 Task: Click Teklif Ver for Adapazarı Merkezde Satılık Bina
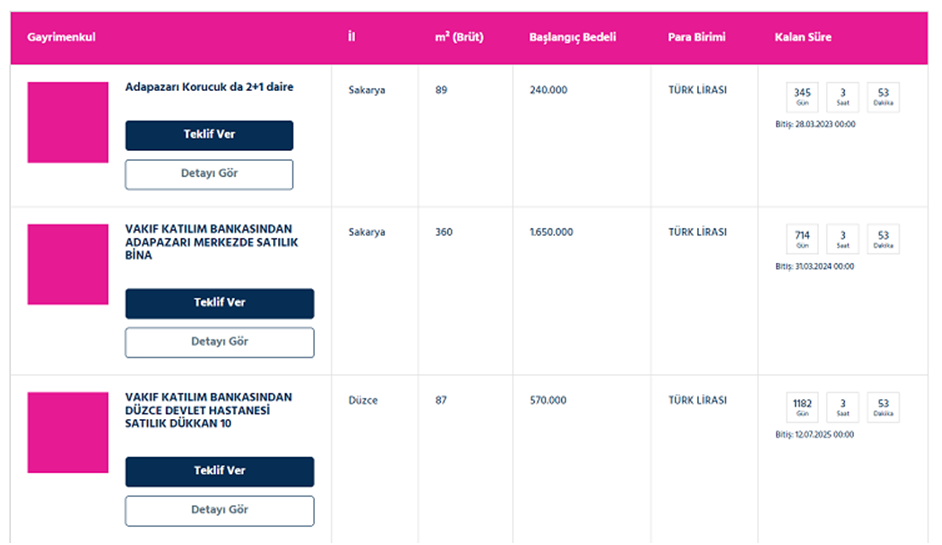click(219, 303)
